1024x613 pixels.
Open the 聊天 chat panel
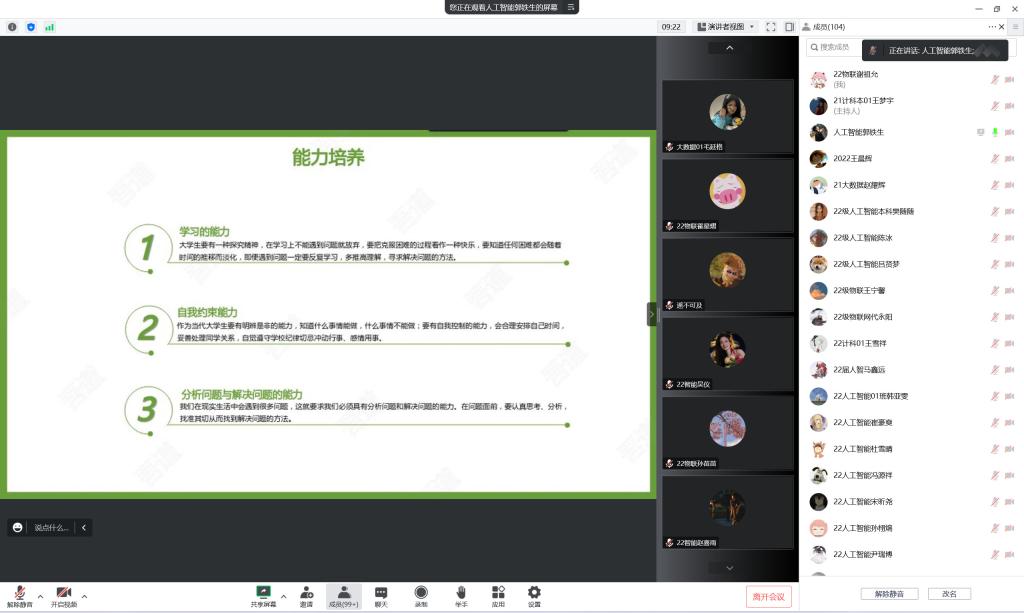point(381,592)
